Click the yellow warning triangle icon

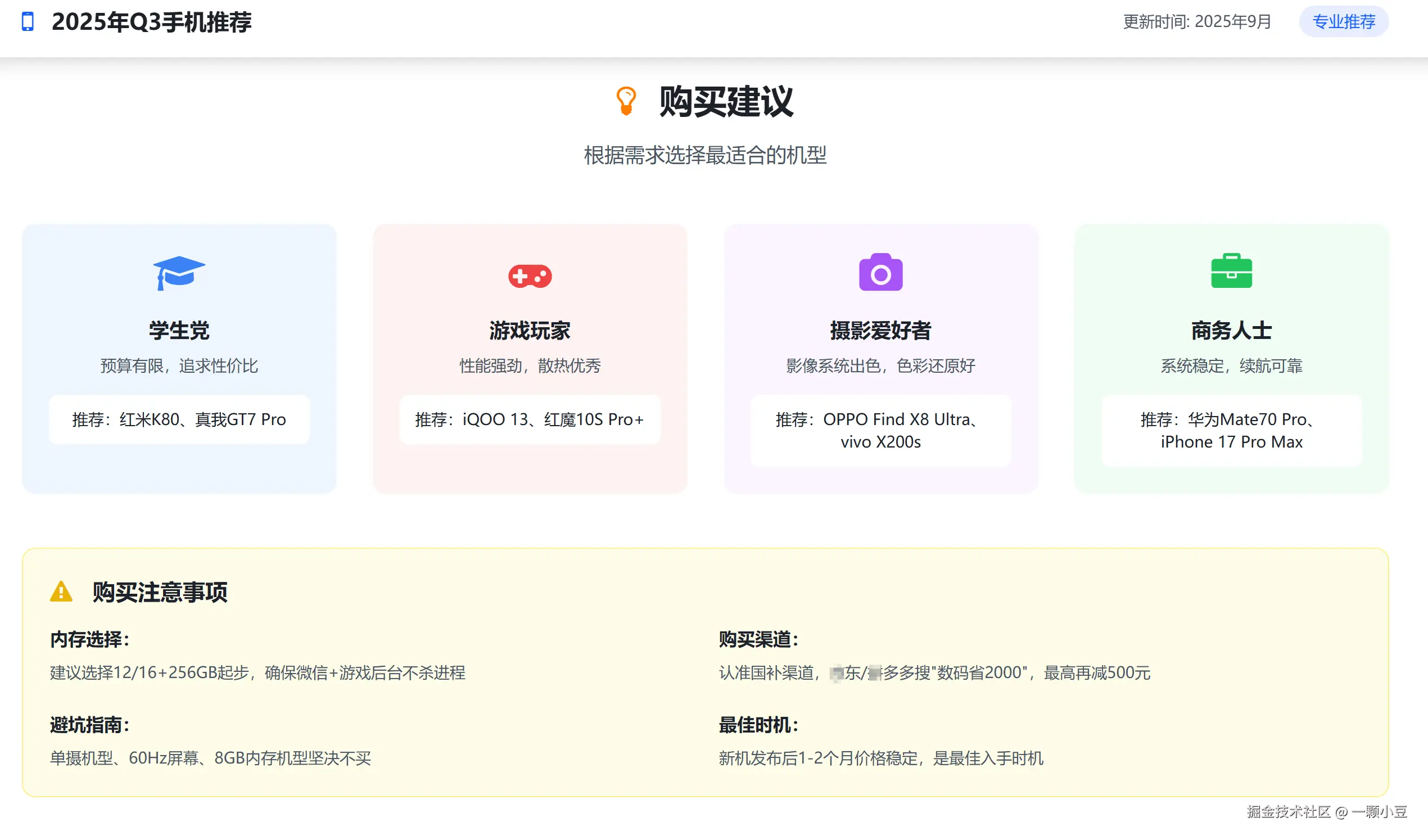click(61, 591)
